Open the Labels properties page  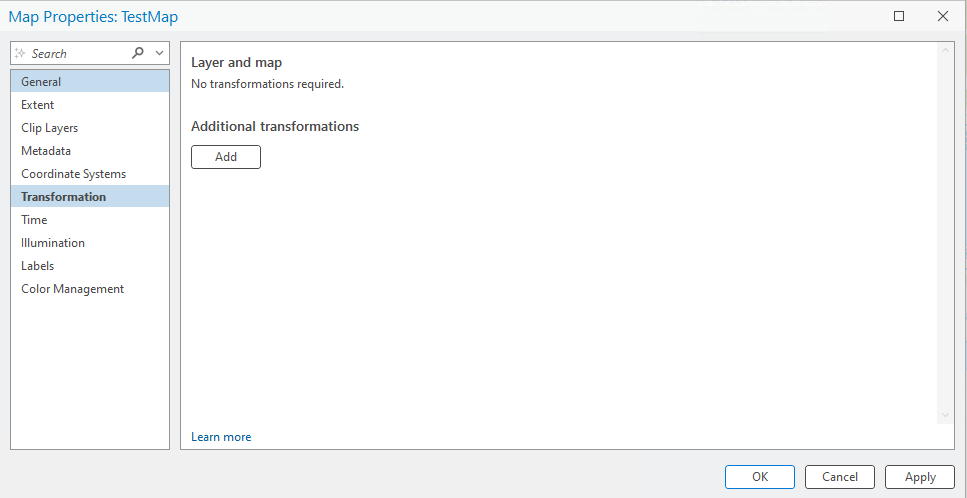click(x=90, y=266)
